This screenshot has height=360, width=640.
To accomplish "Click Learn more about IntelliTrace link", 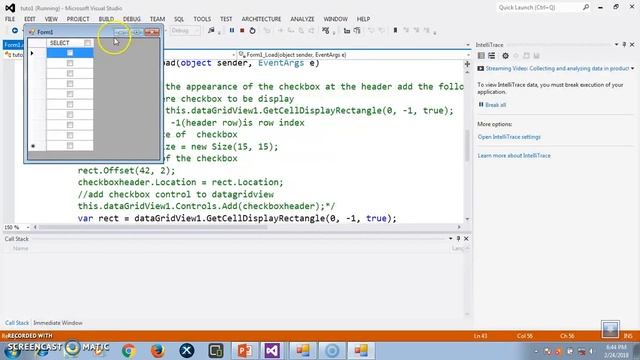I will [x=514, y=156].
